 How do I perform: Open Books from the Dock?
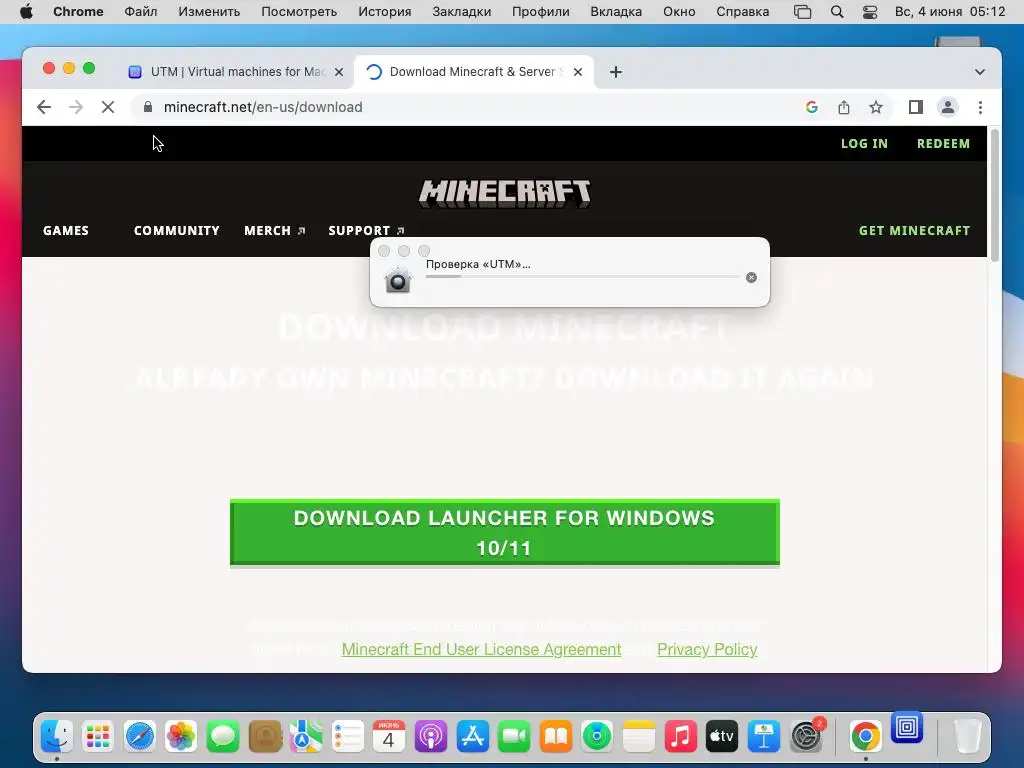[556, 737]
